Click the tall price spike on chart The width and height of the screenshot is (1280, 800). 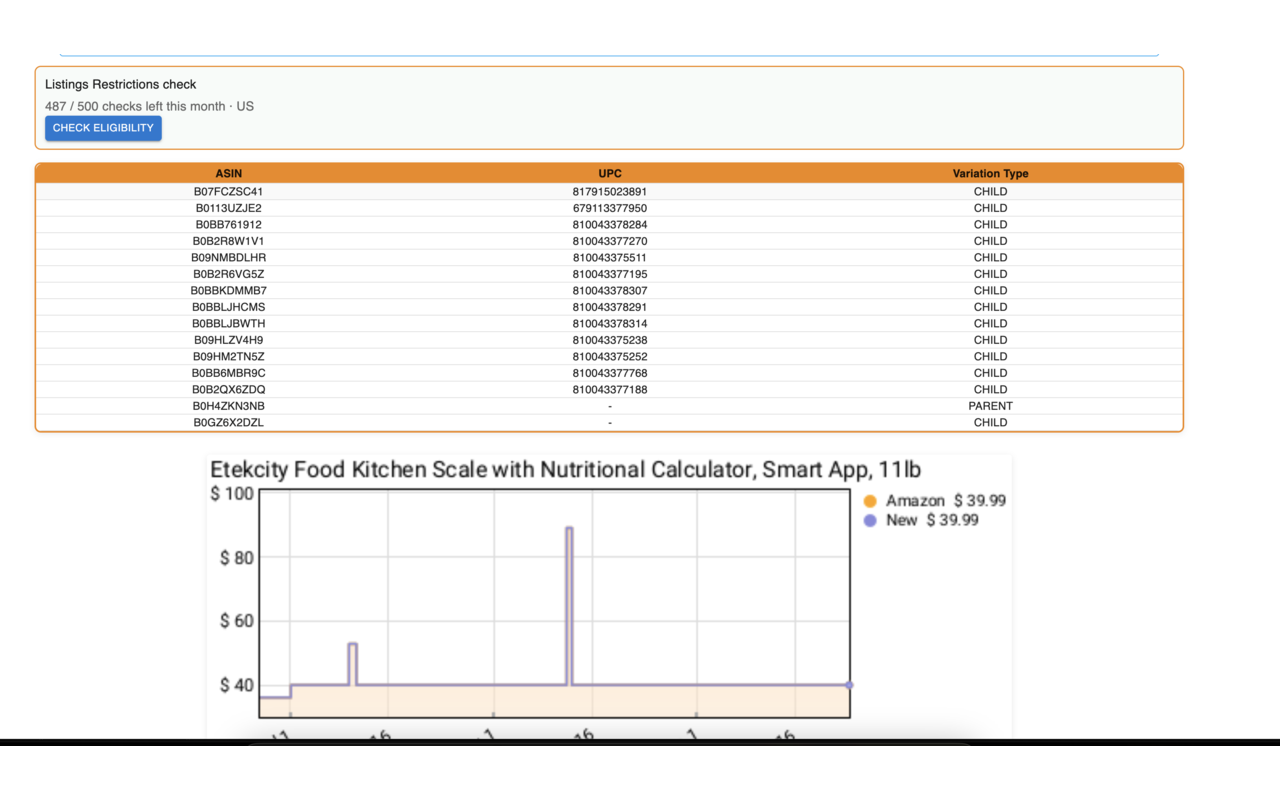click(x=569, y=600)
